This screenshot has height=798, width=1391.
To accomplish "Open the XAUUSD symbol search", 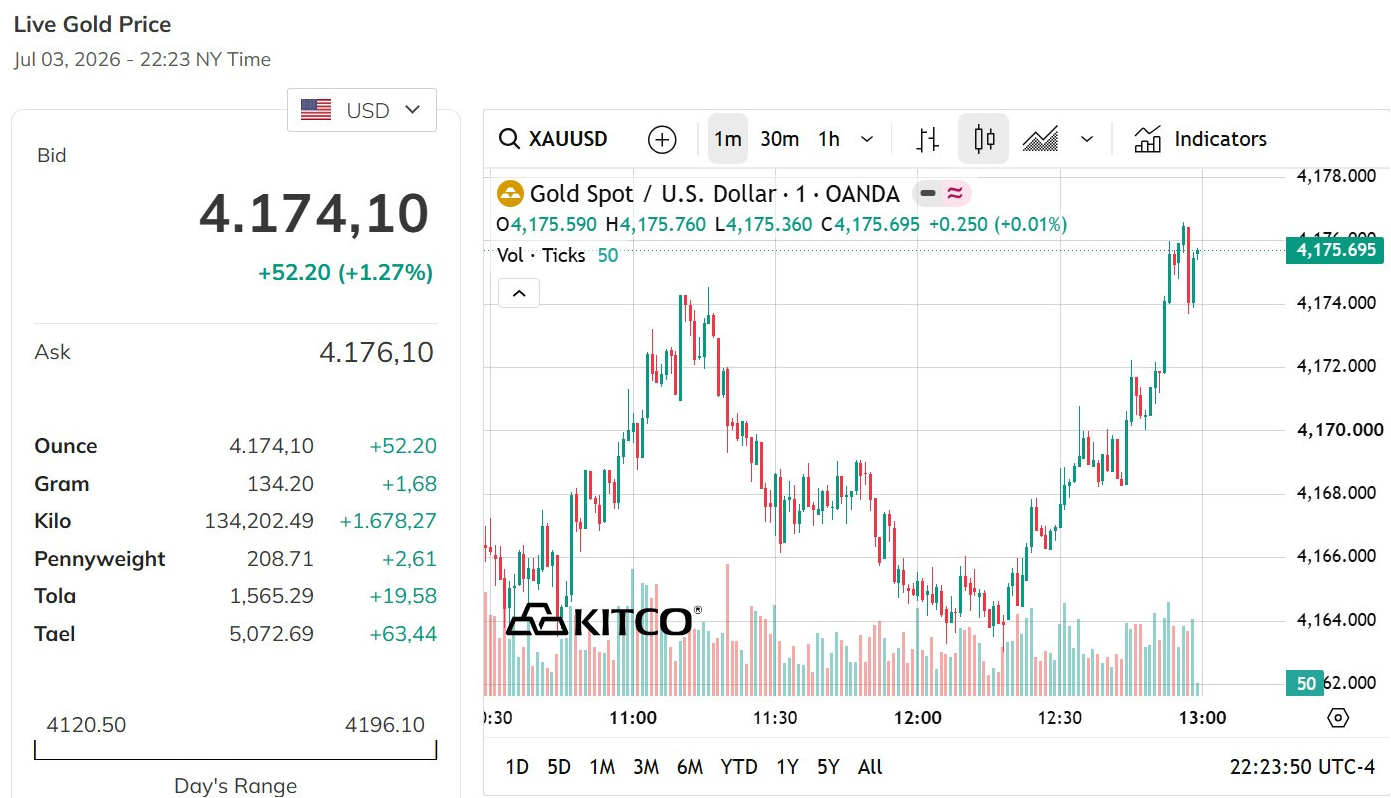I will click(x=553, y=139).
